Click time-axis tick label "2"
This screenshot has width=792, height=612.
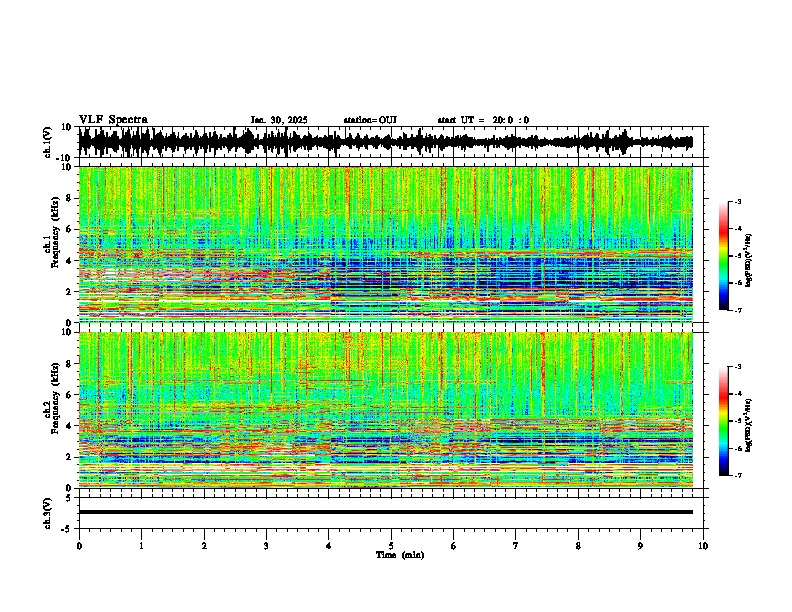204,546
